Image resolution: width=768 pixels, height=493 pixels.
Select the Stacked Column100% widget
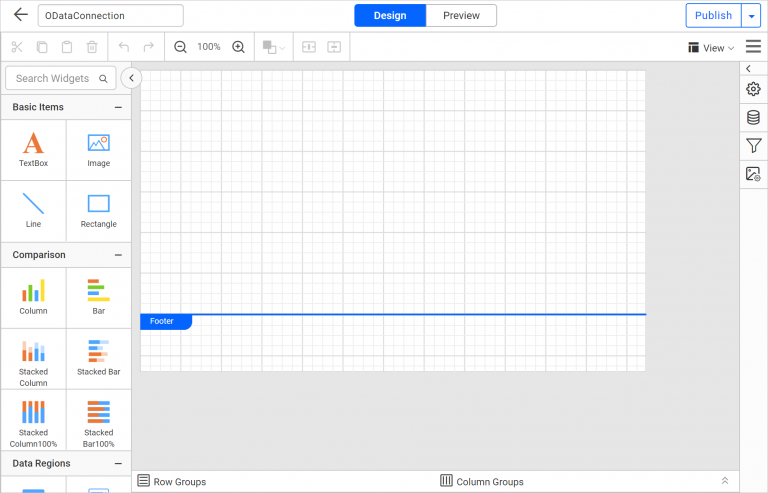pos(33,420)
